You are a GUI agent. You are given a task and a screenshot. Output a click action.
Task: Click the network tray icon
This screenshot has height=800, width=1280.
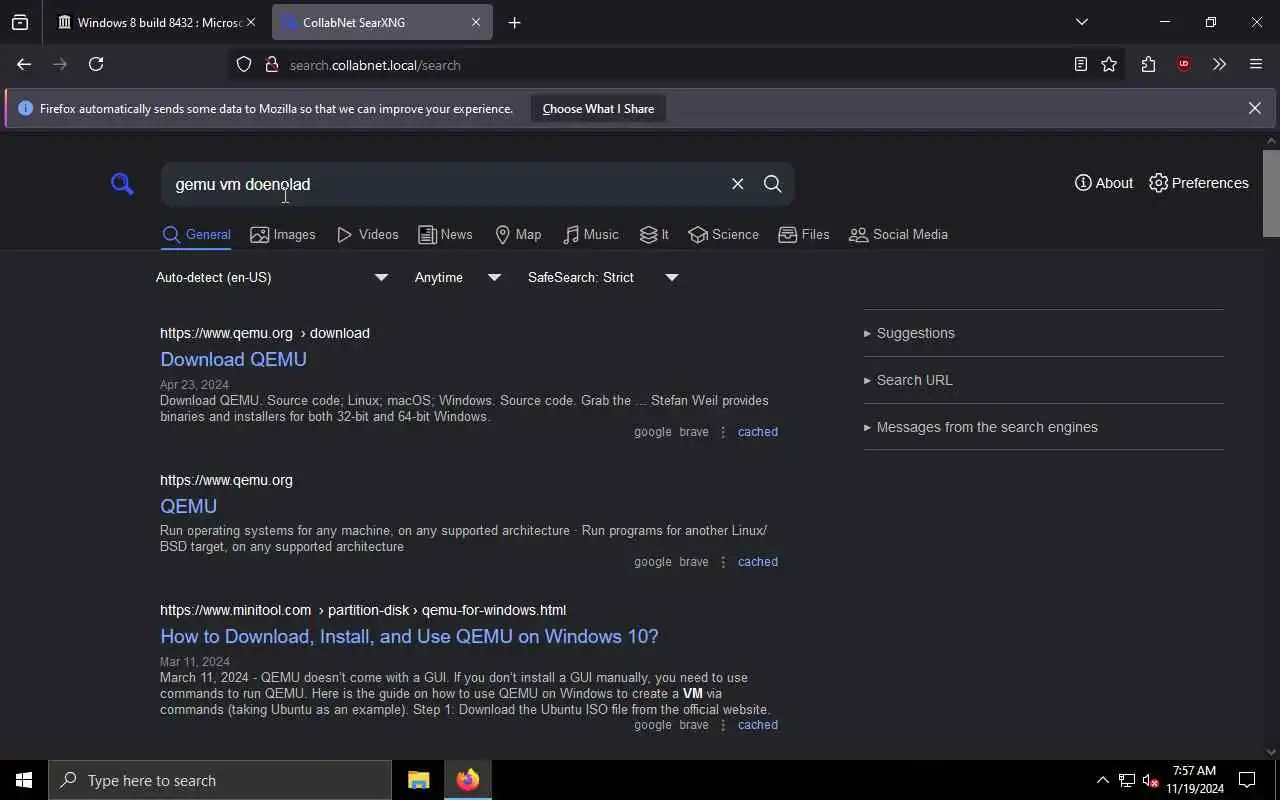click(1126, 780)
